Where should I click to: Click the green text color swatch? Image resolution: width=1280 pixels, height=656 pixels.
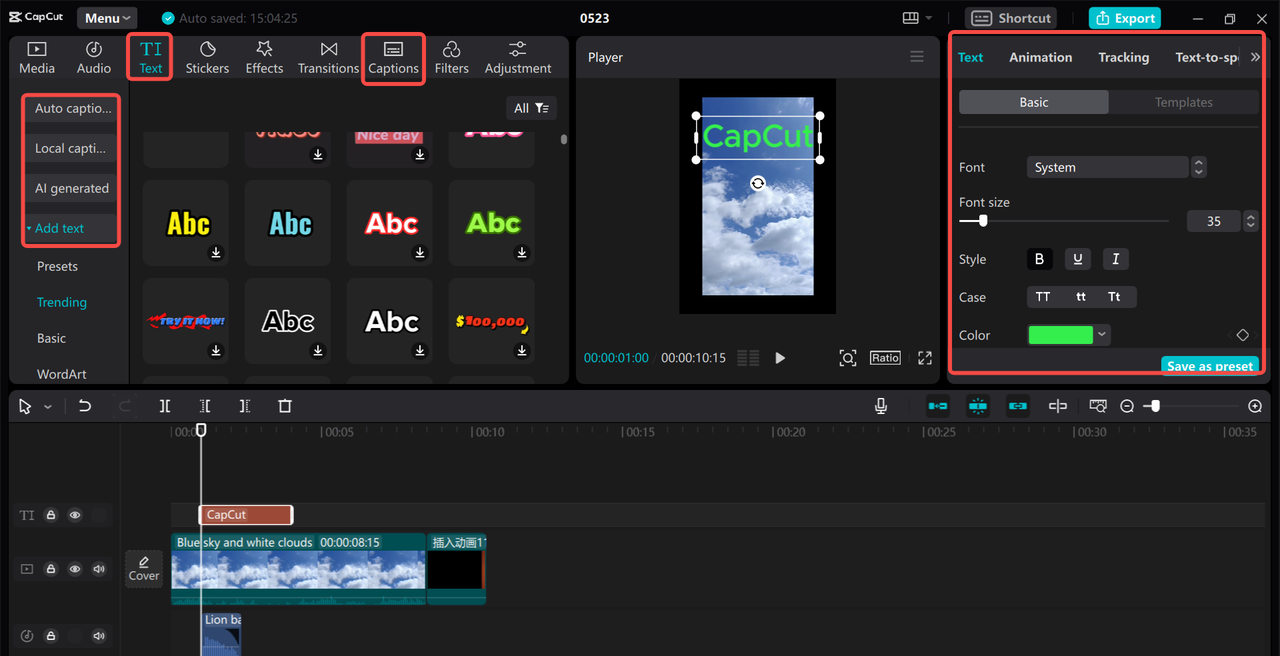(x=1061, y=335)
